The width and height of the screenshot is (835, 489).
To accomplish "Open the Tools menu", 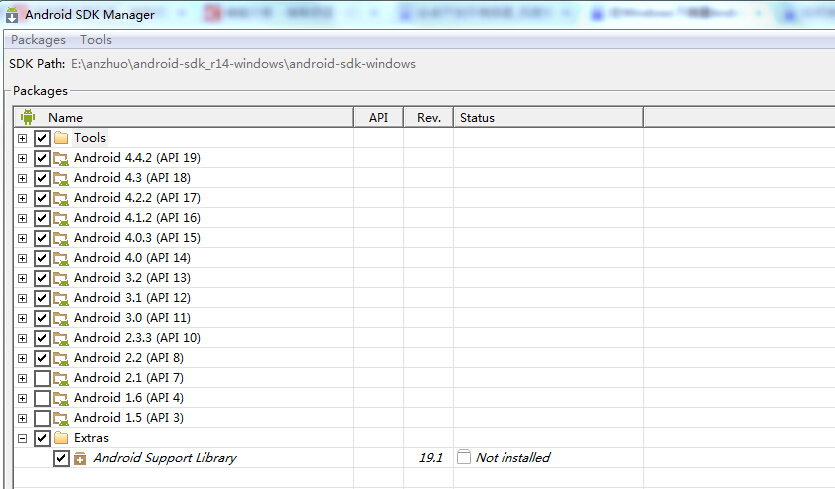I will click(x=96, y=40).
